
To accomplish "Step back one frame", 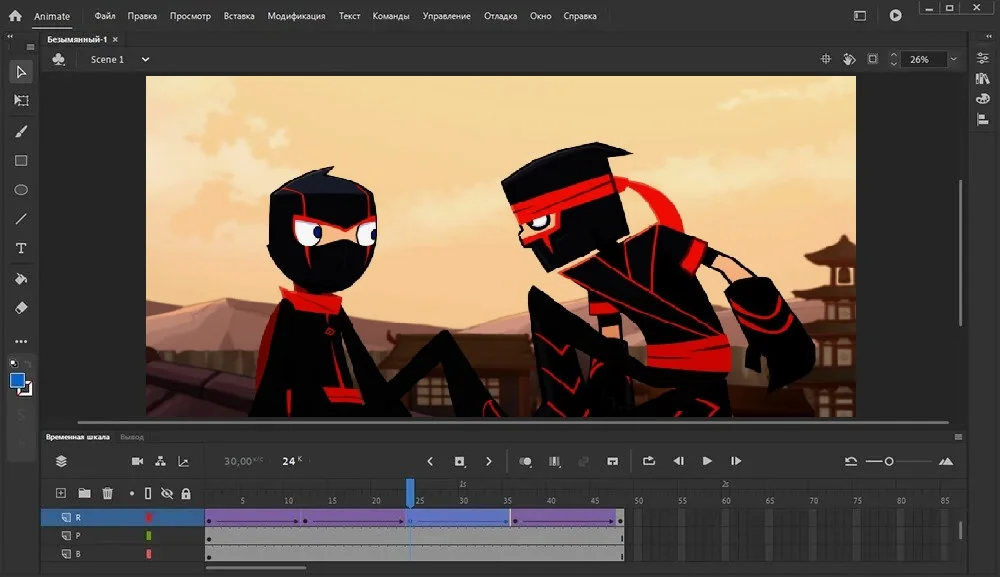I will pos(679,461).
